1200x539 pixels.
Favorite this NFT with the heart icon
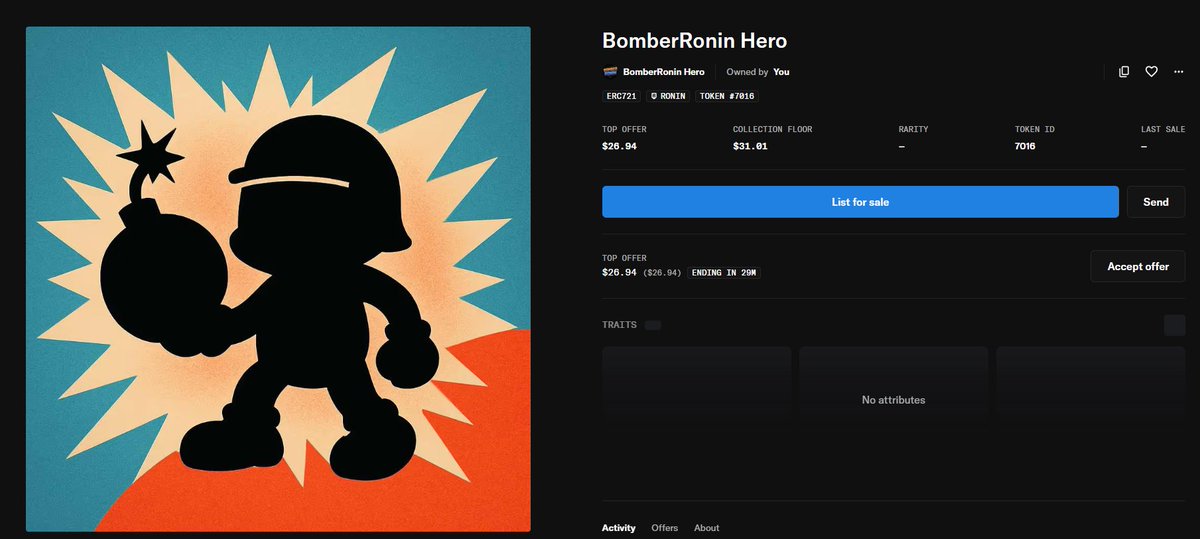(x=1151, y=72)
